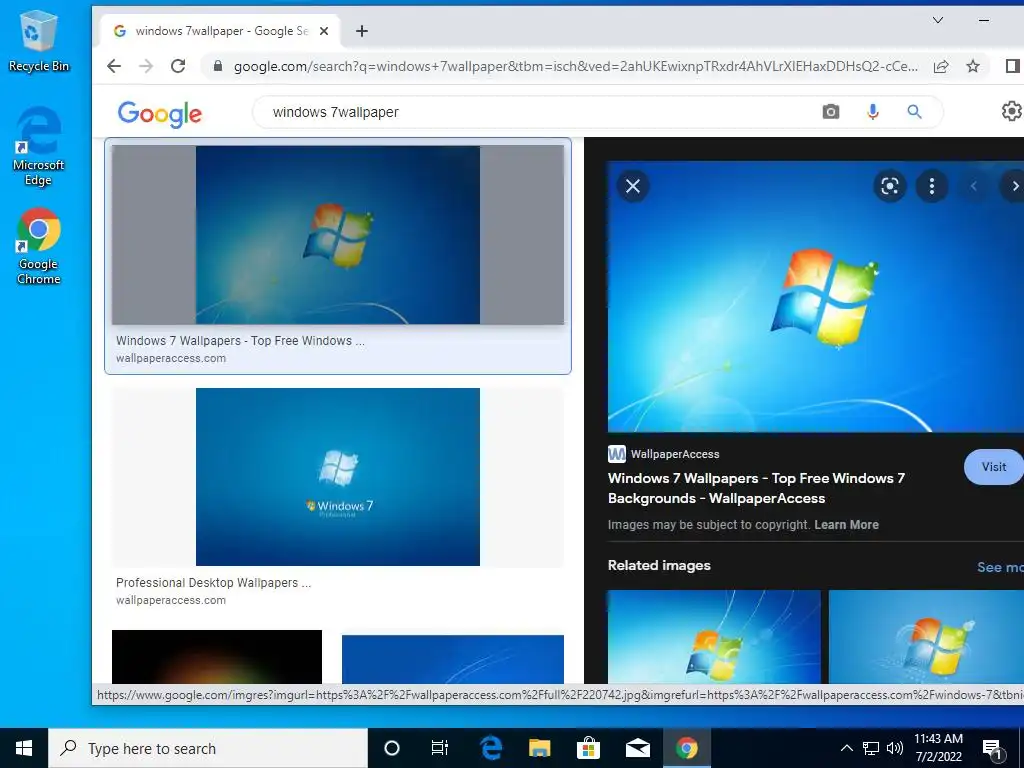Close the windows 7wallpaper tab
This screenshot has height=768, width=1024.
[x=324, y=31]
